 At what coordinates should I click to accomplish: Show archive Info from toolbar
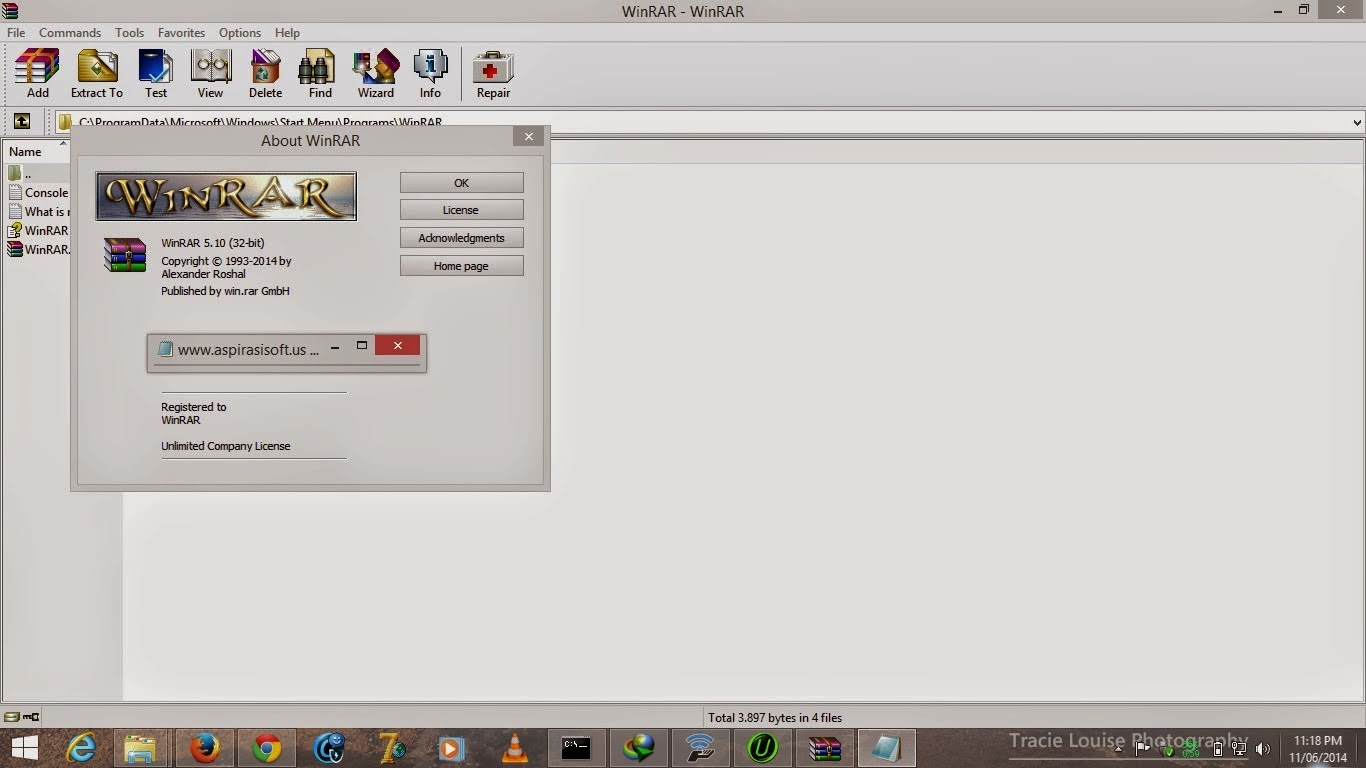pos(430,74)
